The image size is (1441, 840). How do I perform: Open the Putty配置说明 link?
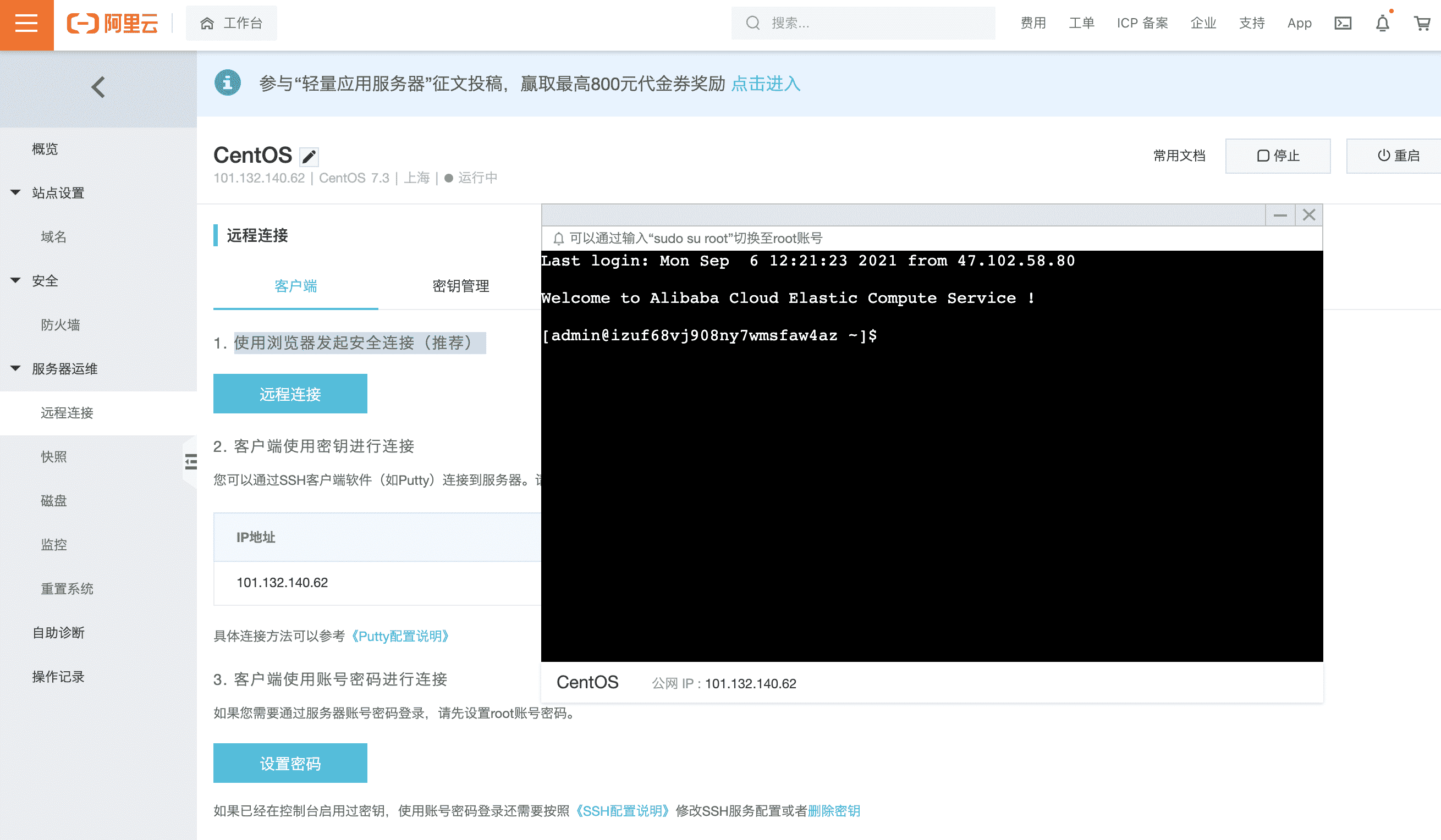coord(400,636)
